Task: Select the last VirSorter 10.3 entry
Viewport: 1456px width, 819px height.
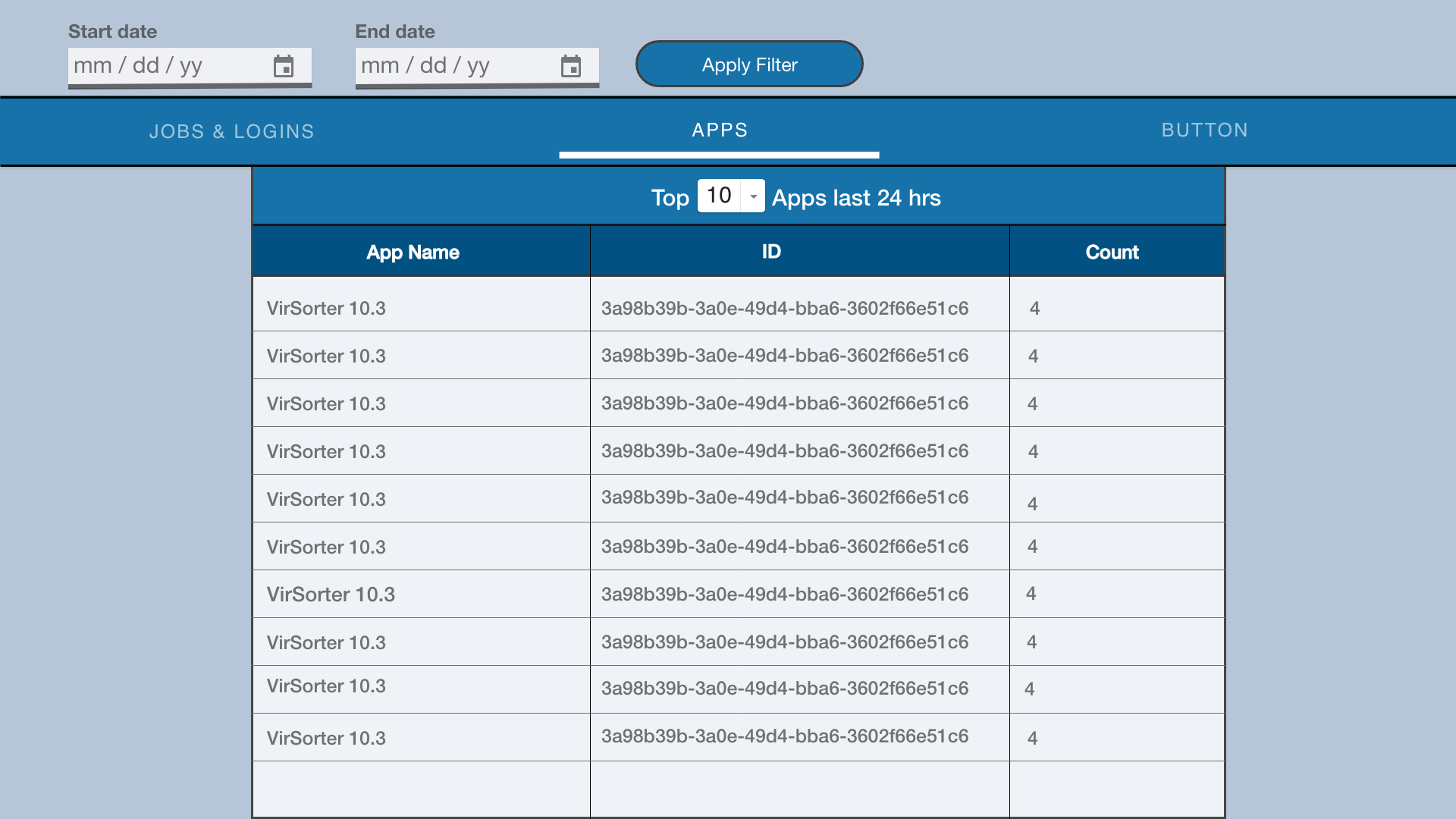Action: [421, 737]
